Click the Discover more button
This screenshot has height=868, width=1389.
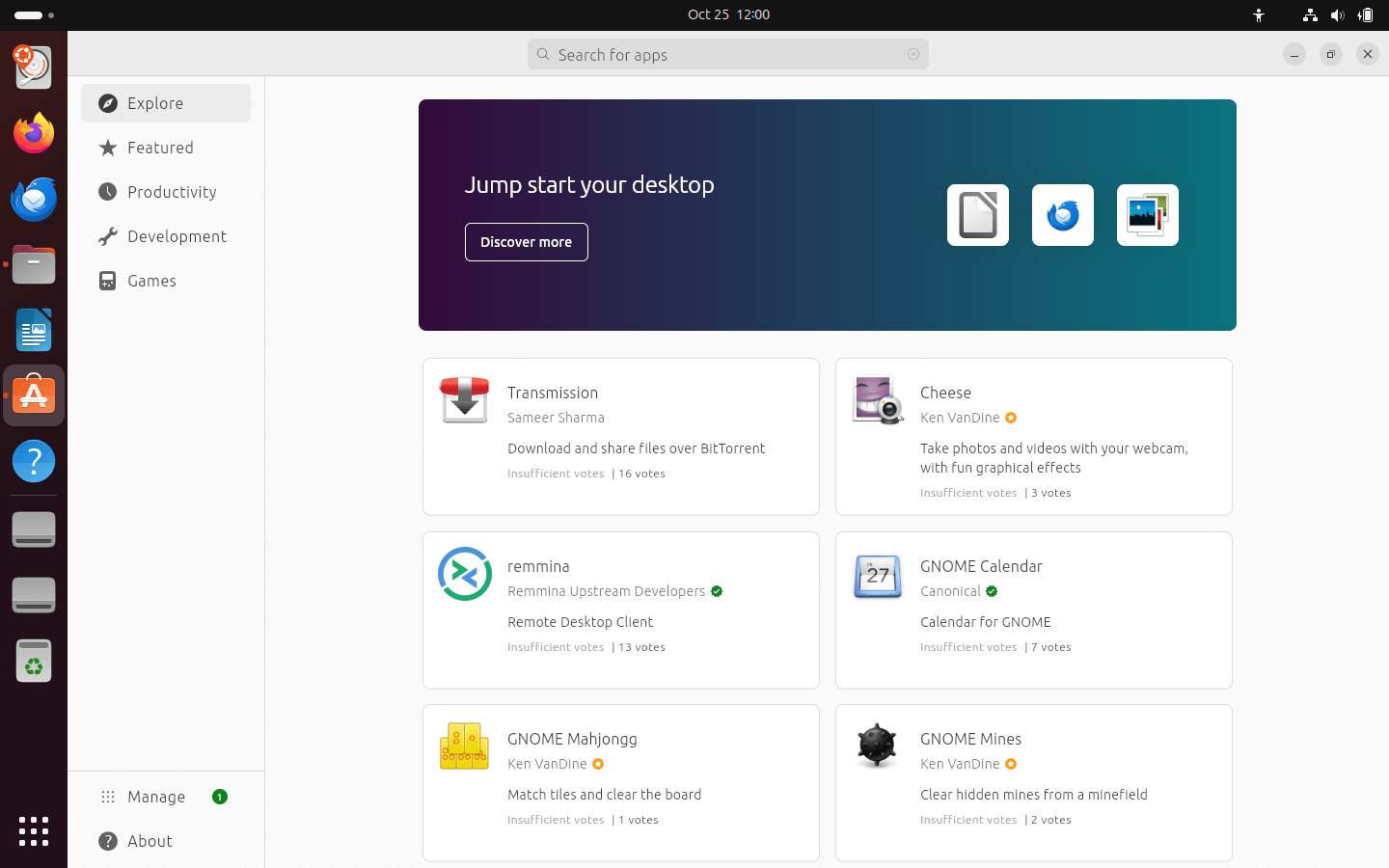(x=527, y=242)
